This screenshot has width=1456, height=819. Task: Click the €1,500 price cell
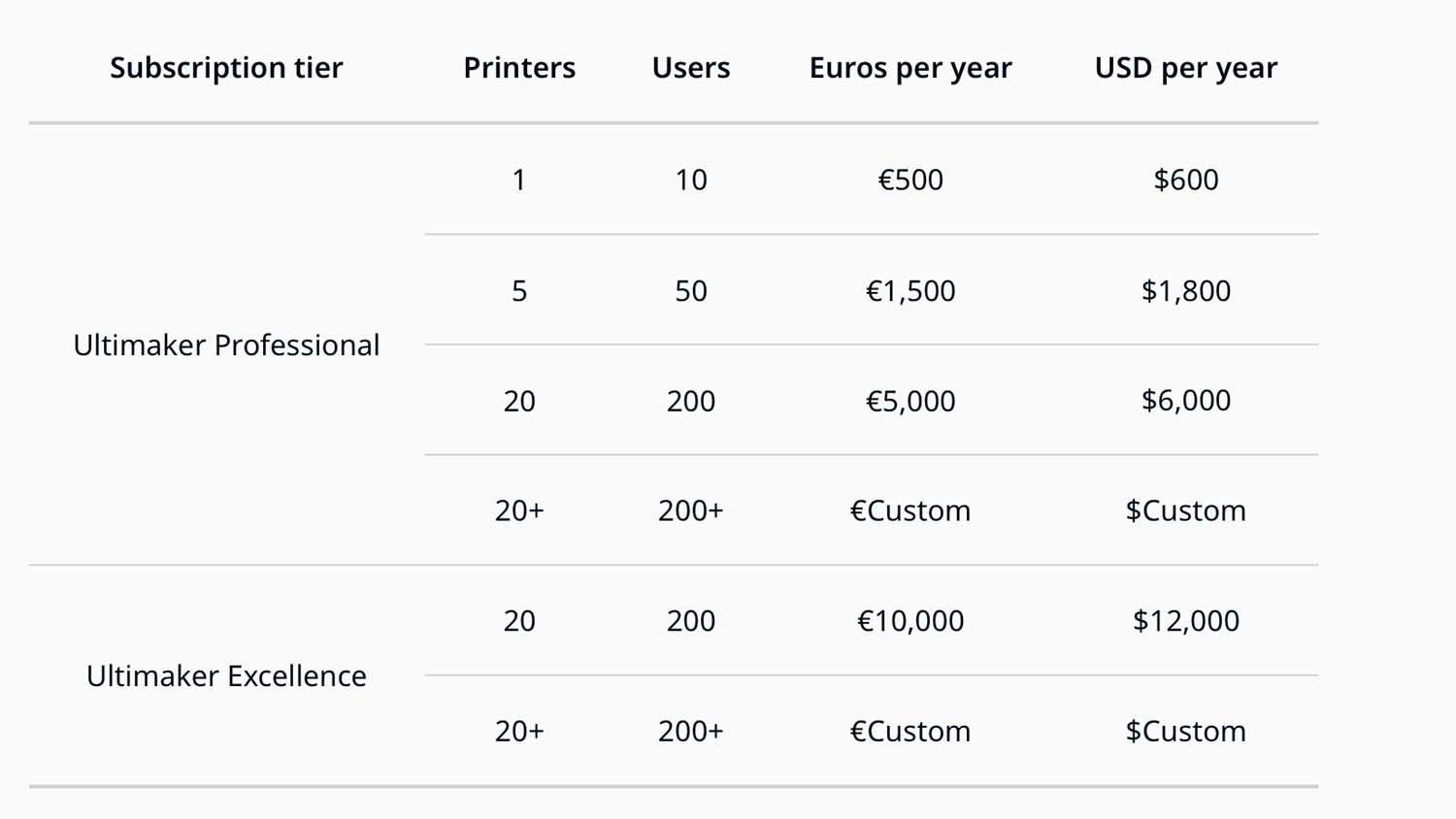point(910,291)
